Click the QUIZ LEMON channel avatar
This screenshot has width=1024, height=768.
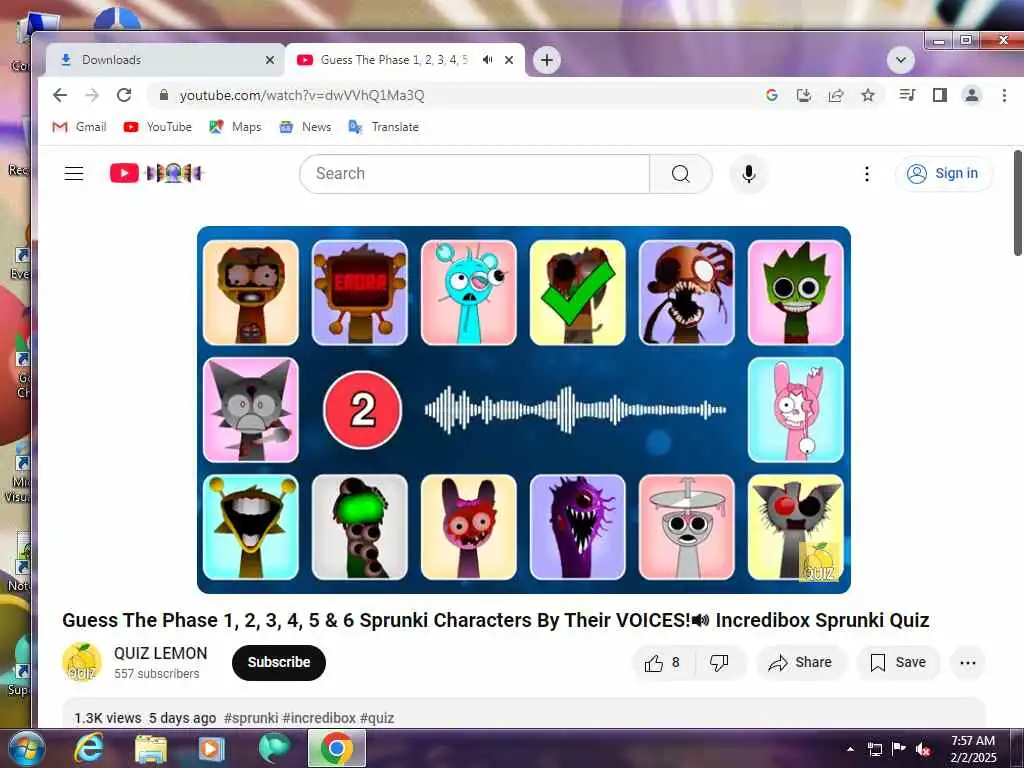(82, 662)
